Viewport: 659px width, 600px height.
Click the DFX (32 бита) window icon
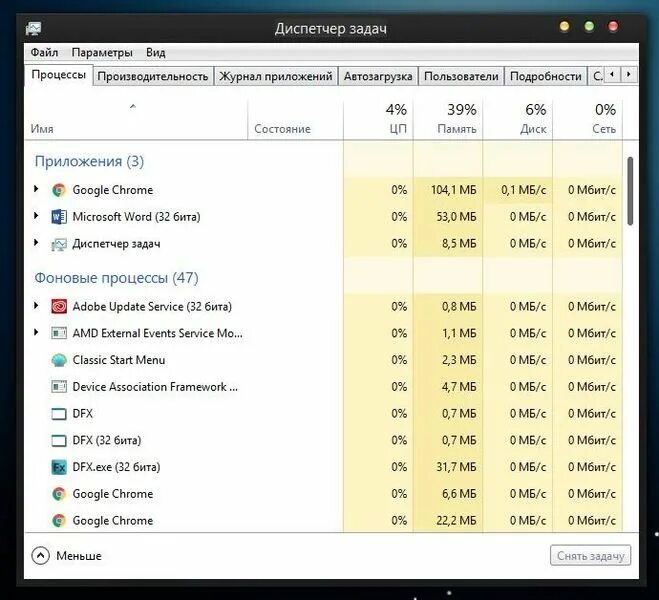click(59, 441)
